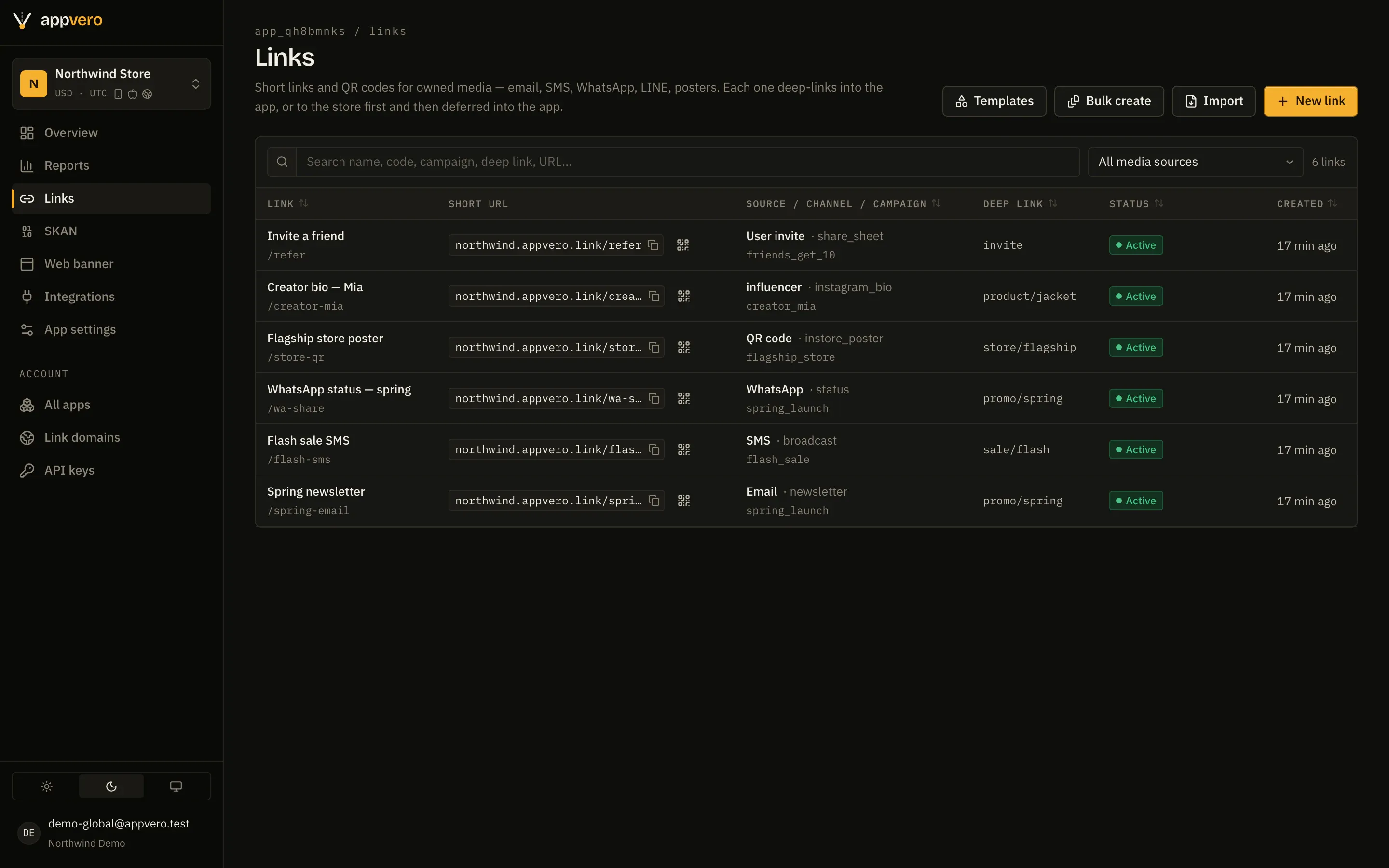Open the All media sources dropdown

(1195, 162)
